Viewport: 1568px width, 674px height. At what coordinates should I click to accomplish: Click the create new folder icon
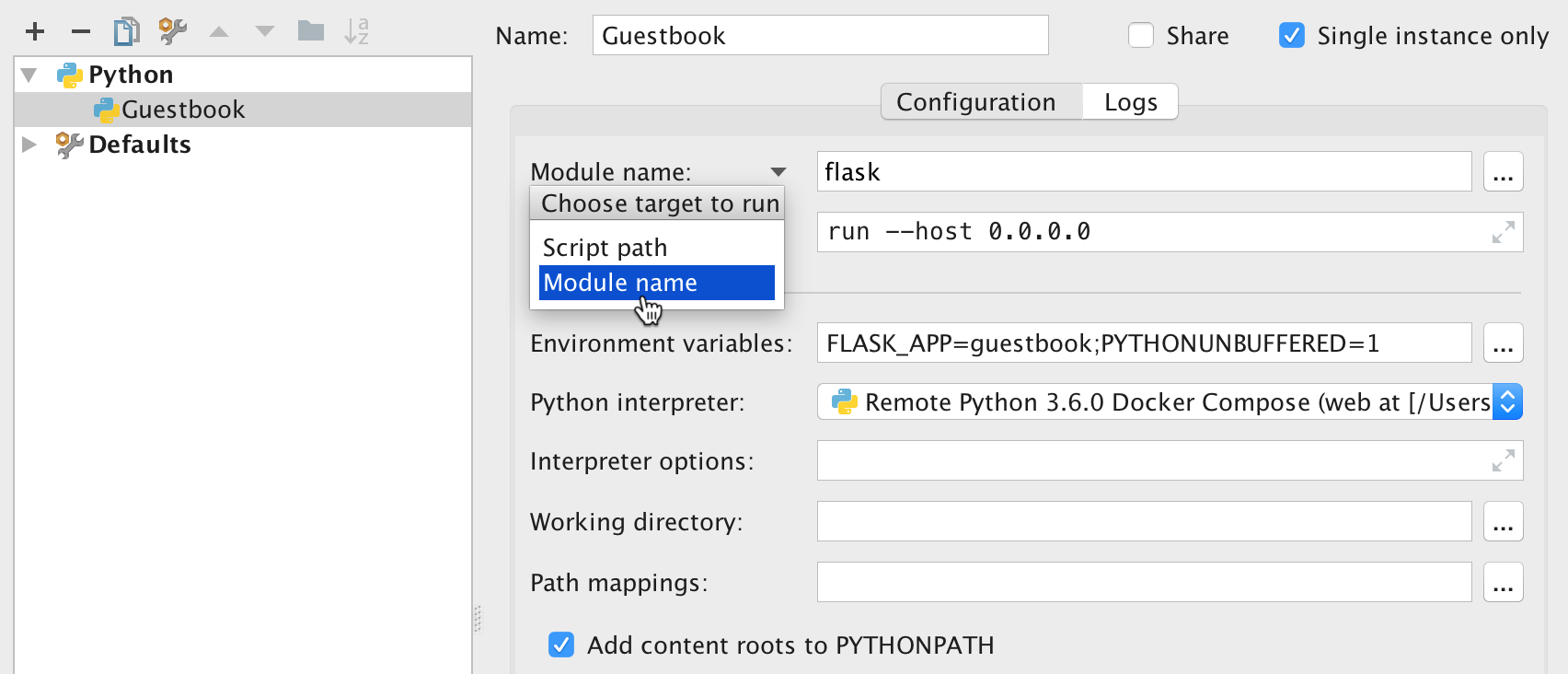coord(311,32)
